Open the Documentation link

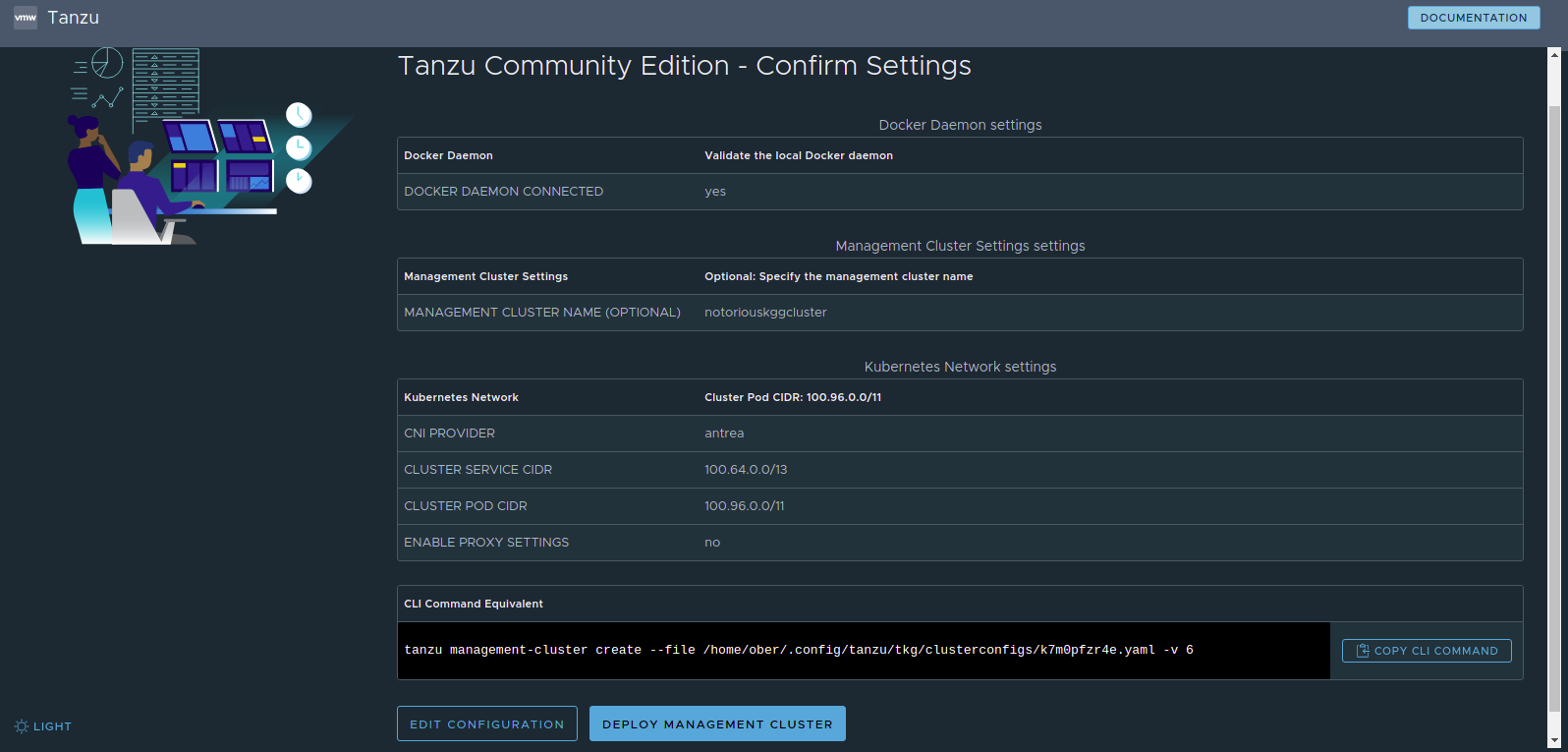click(1474, 18)
